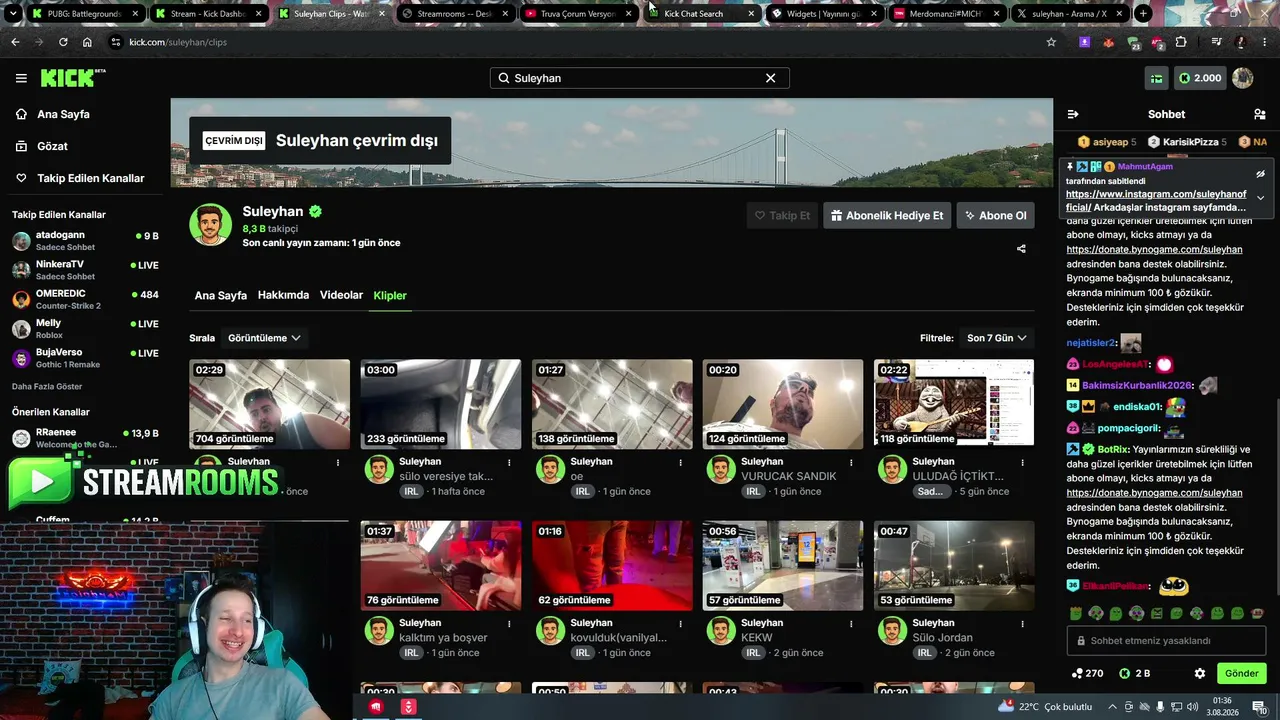This screenshot has height=720, width=1280.
Task: Expand Daha Fazla Göster in sidebar
Action: click(x=47, y=386)
